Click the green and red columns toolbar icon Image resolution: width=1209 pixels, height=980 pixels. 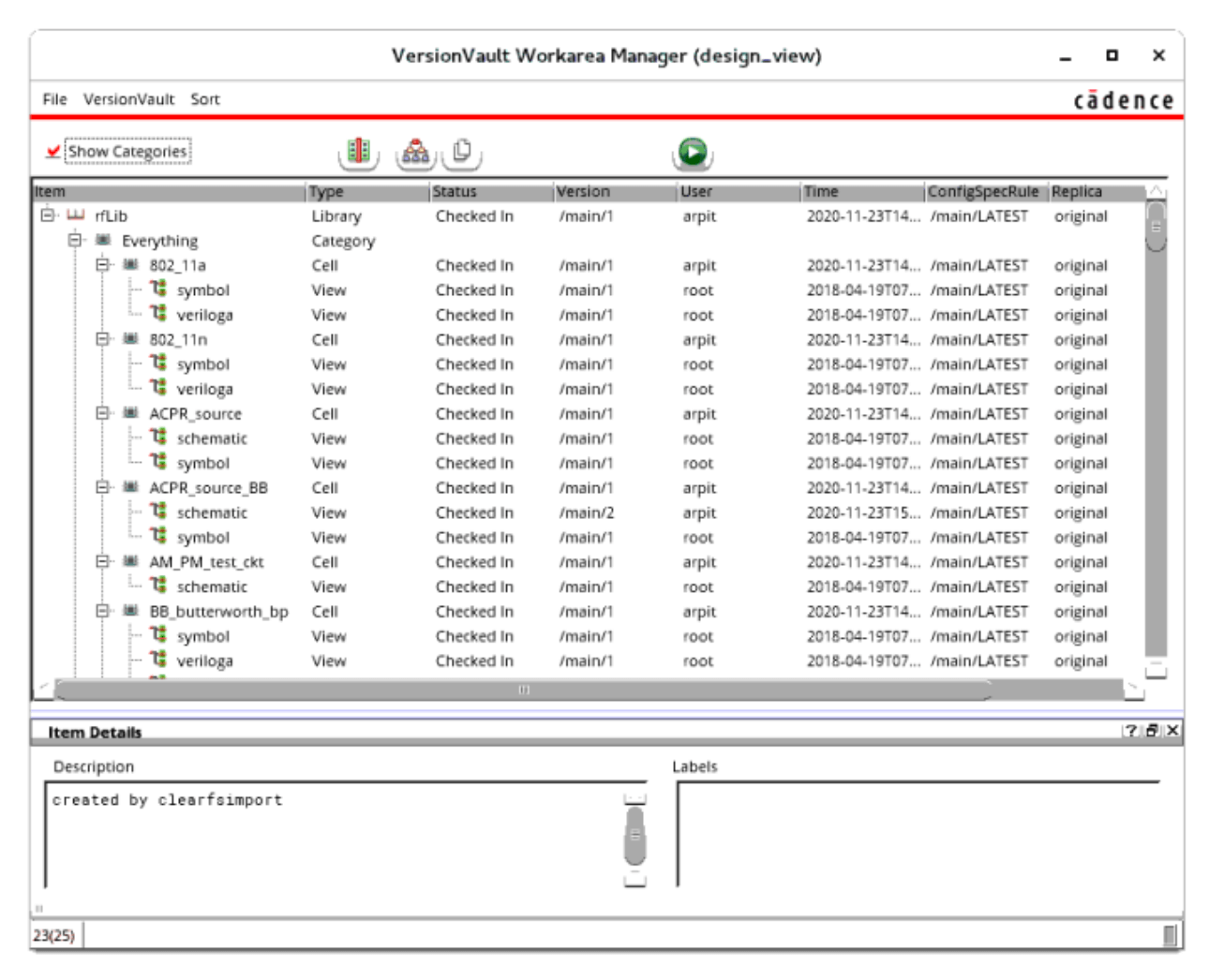click(x=358, y=151)
